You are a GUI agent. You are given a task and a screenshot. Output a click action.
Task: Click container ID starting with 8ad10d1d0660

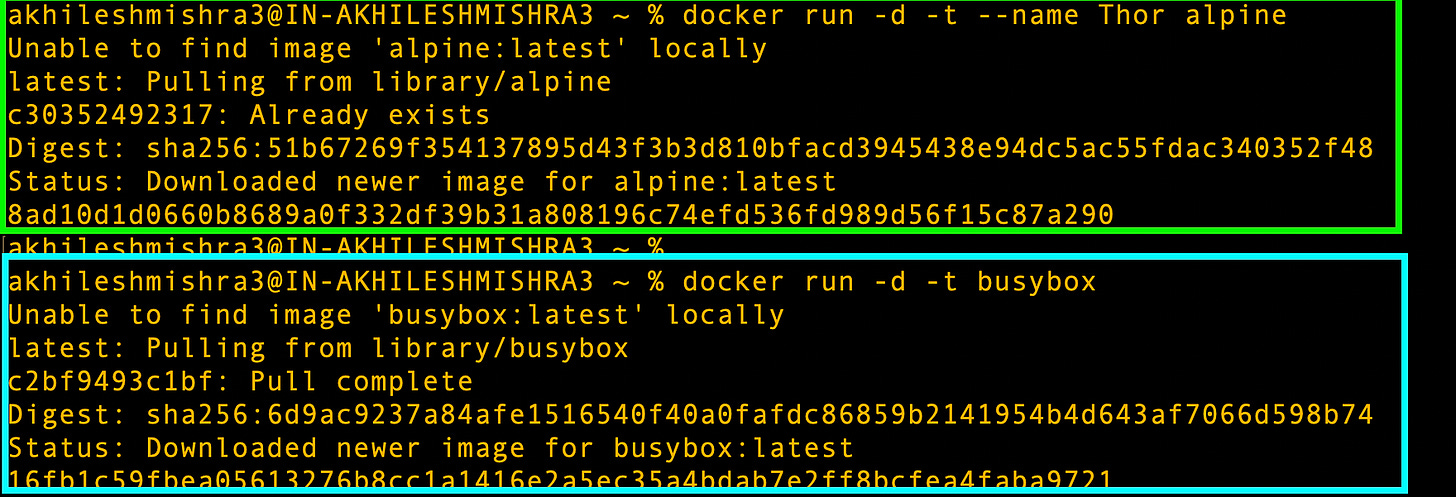561,214
